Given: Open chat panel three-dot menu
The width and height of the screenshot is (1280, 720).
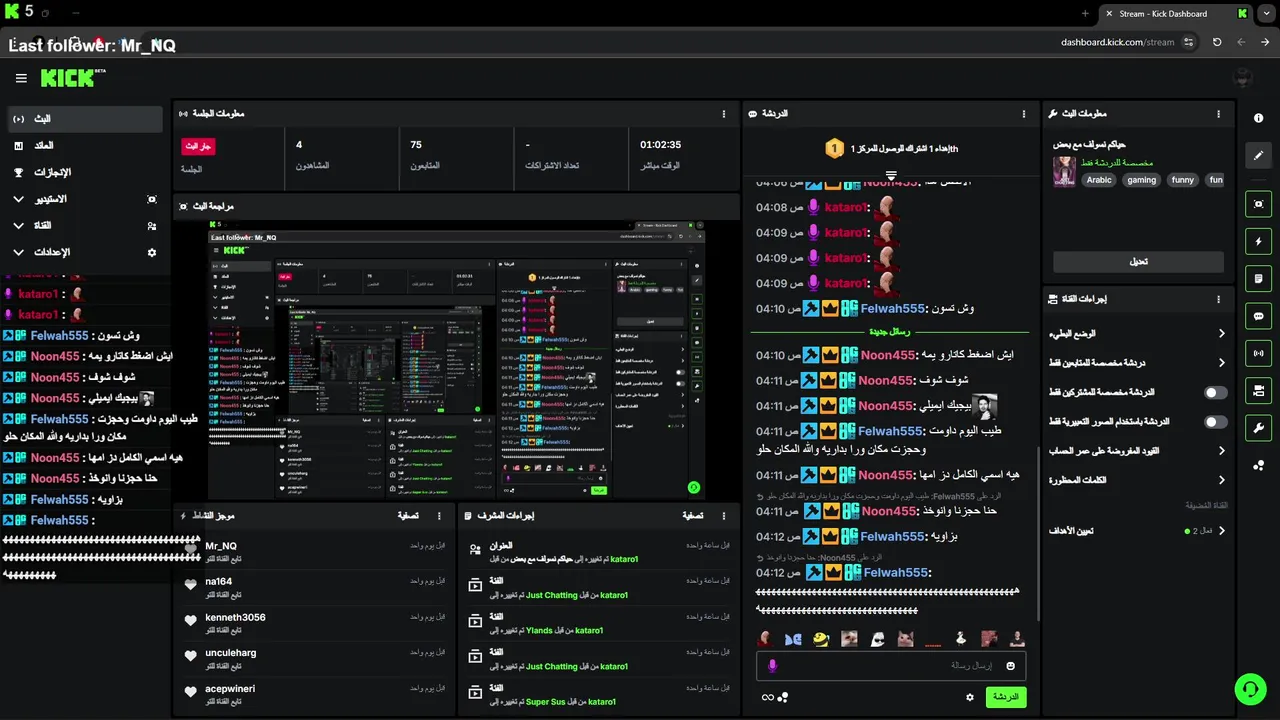Looking at the screenshot, I should pos(1024,114).
